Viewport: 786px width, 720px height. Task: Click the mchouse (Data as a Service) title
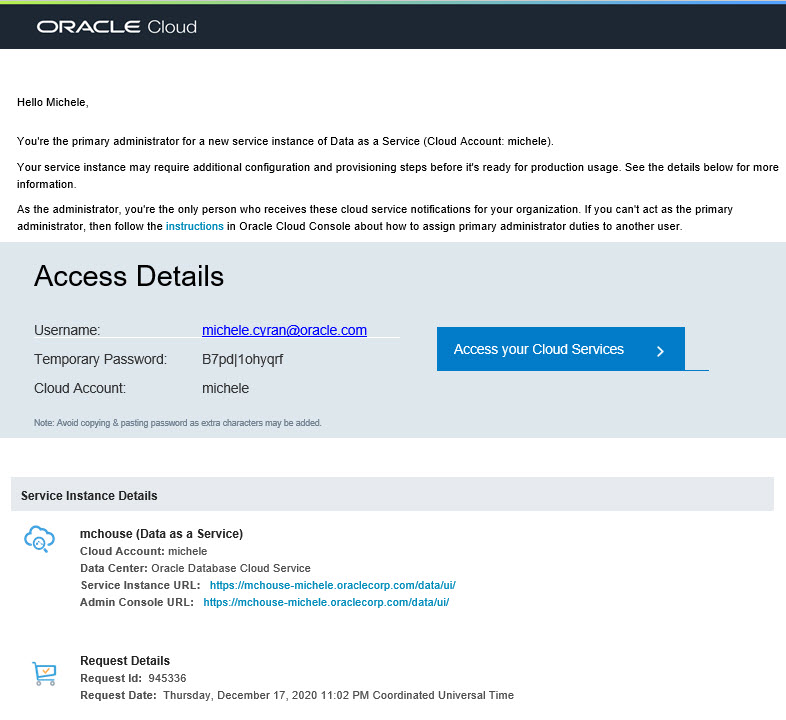click(x=161, y=533)
